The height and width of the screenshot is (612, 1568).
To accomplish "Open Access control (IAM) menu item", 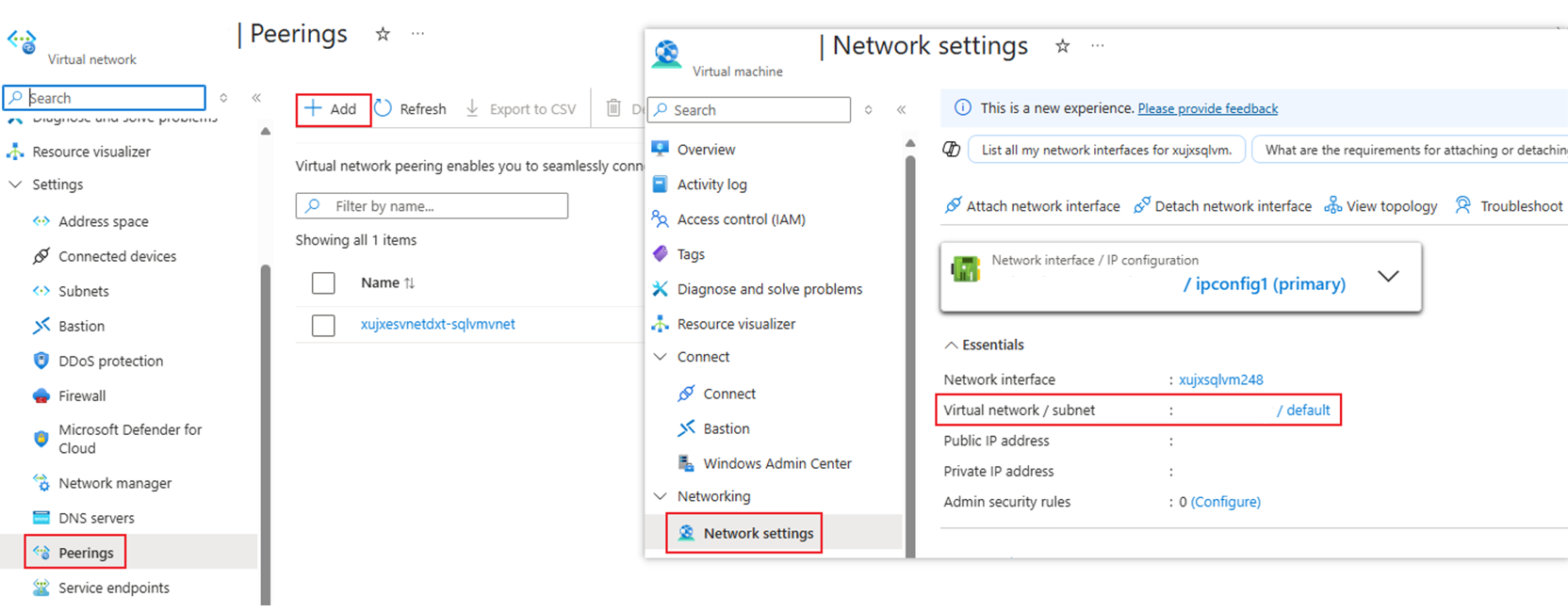I will tap(741, 219).
